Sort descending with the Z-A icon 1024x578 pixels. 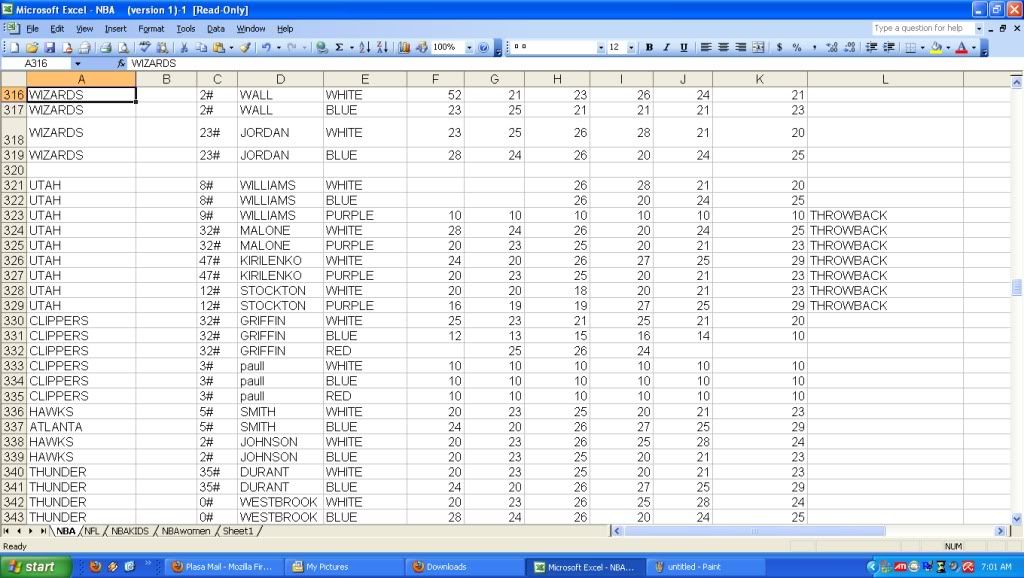383,47
